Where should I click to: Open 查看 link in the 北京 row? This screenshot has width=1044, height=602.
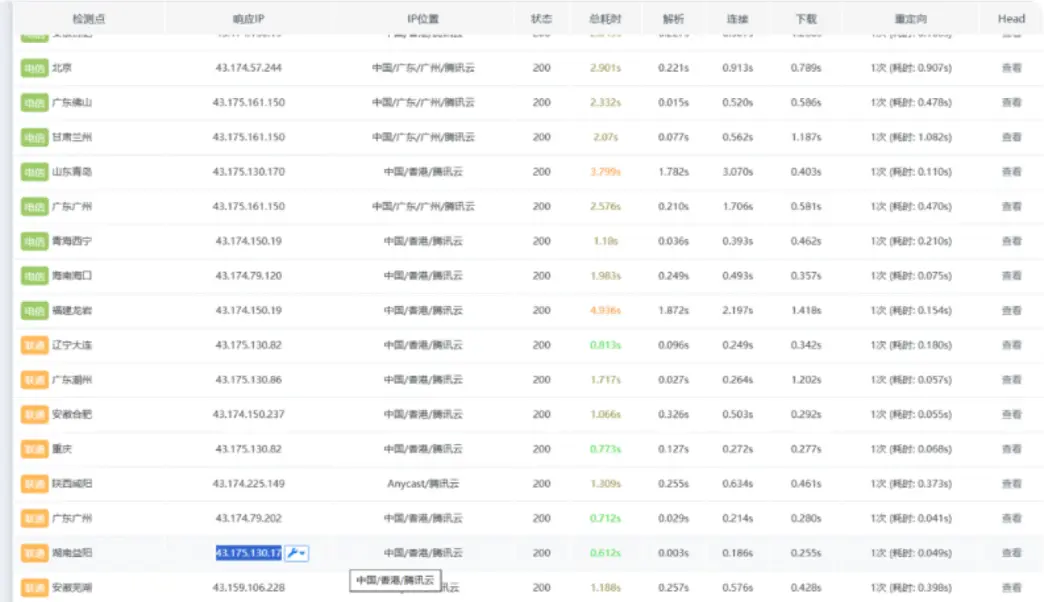(x=1010, y=67)
